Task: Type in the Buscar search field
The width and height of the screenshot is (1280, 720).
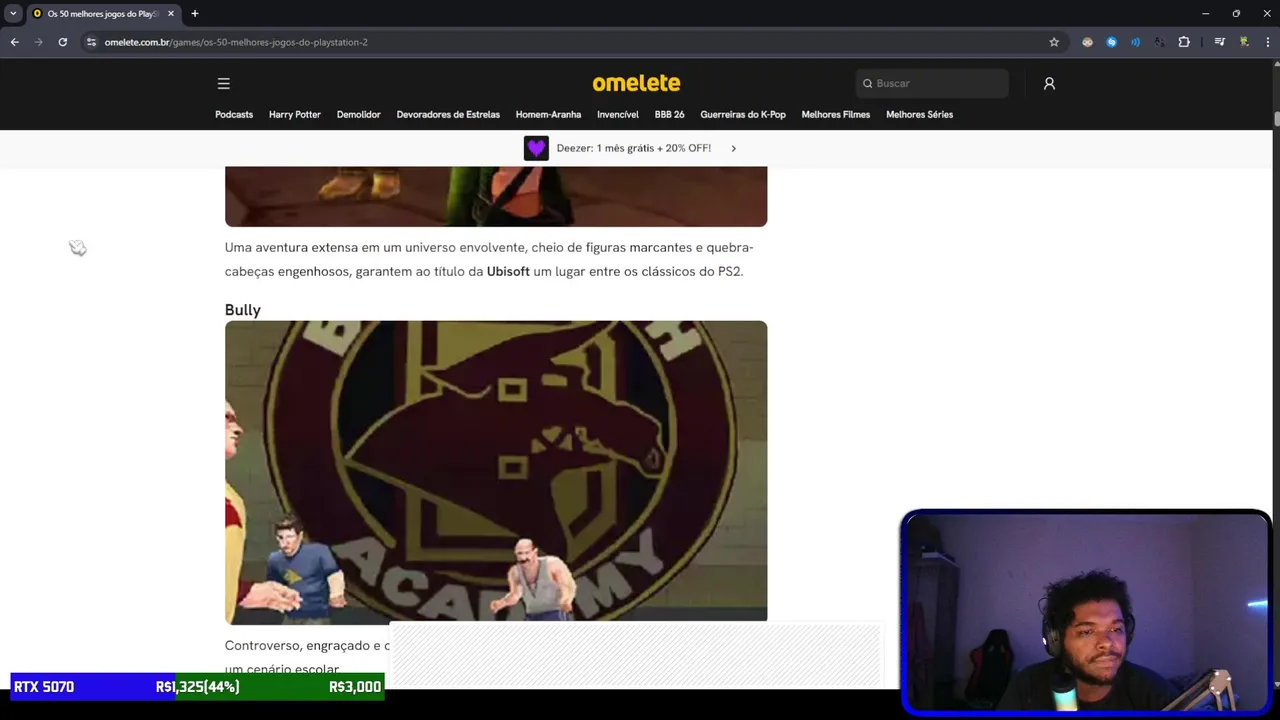Action: [x=933, y=83]
